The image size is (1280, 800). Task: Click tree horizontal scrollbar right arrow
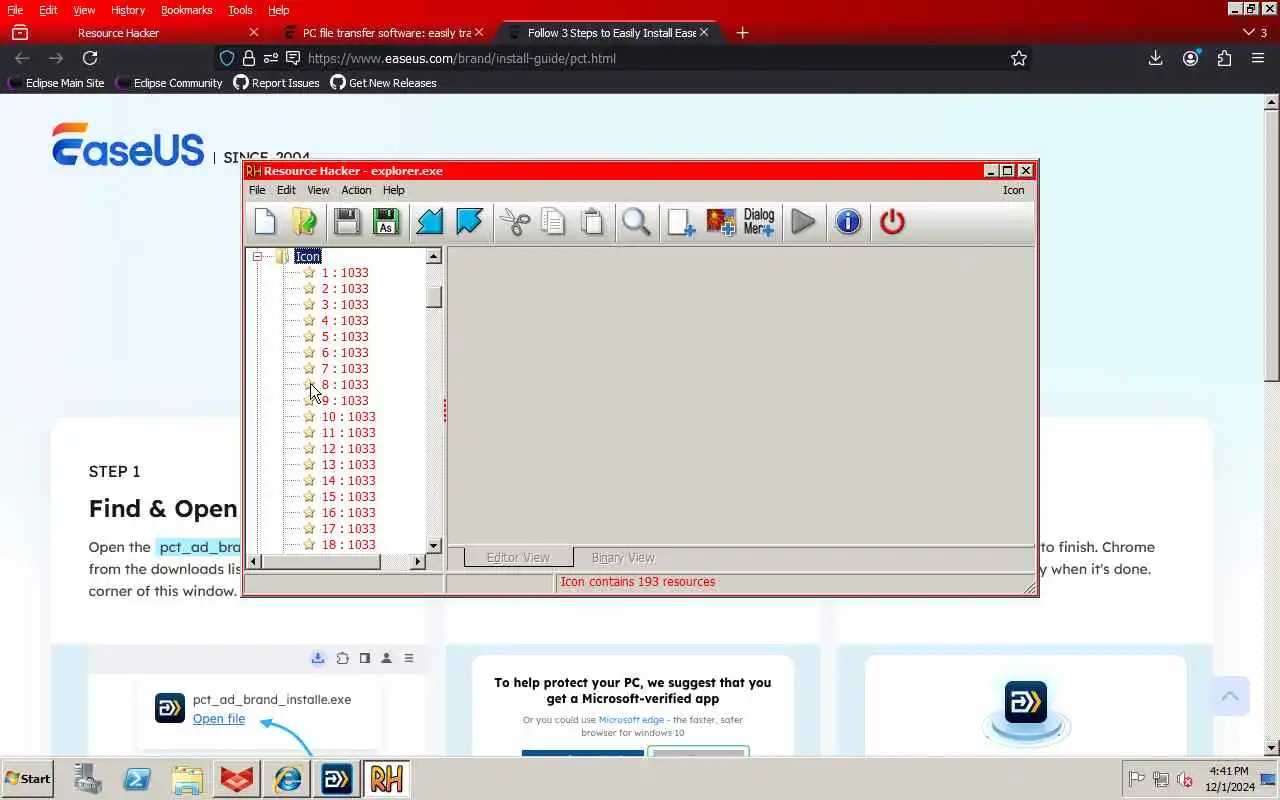coord(418,562)
